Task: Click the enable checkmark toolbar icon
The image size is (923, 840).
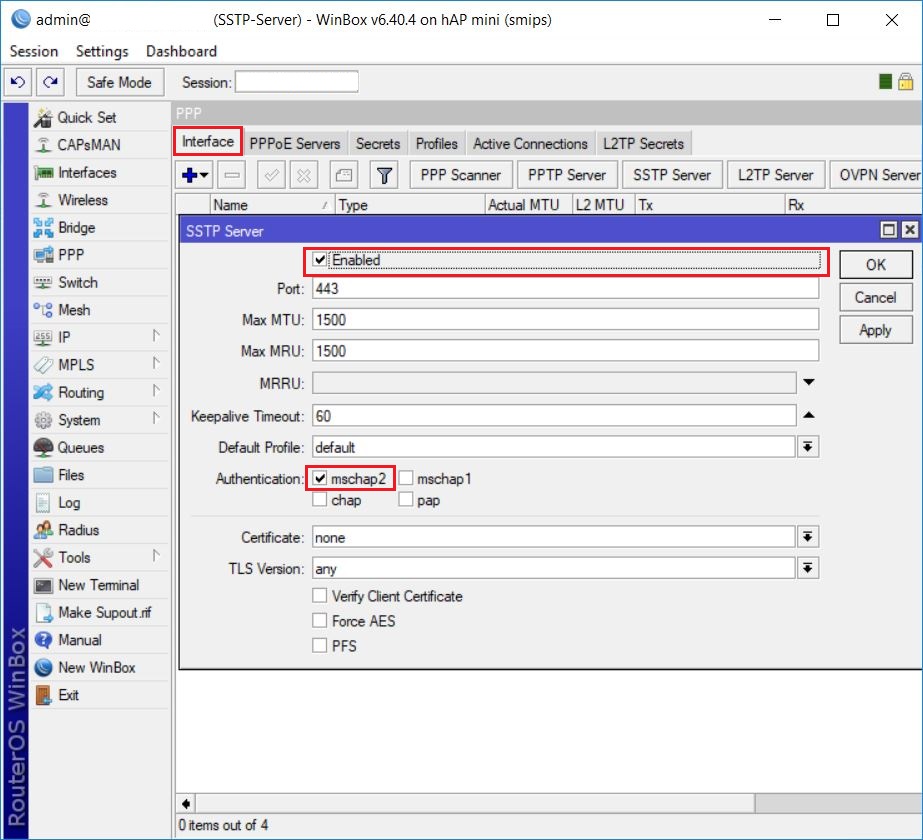Action: tap(271, 175)
